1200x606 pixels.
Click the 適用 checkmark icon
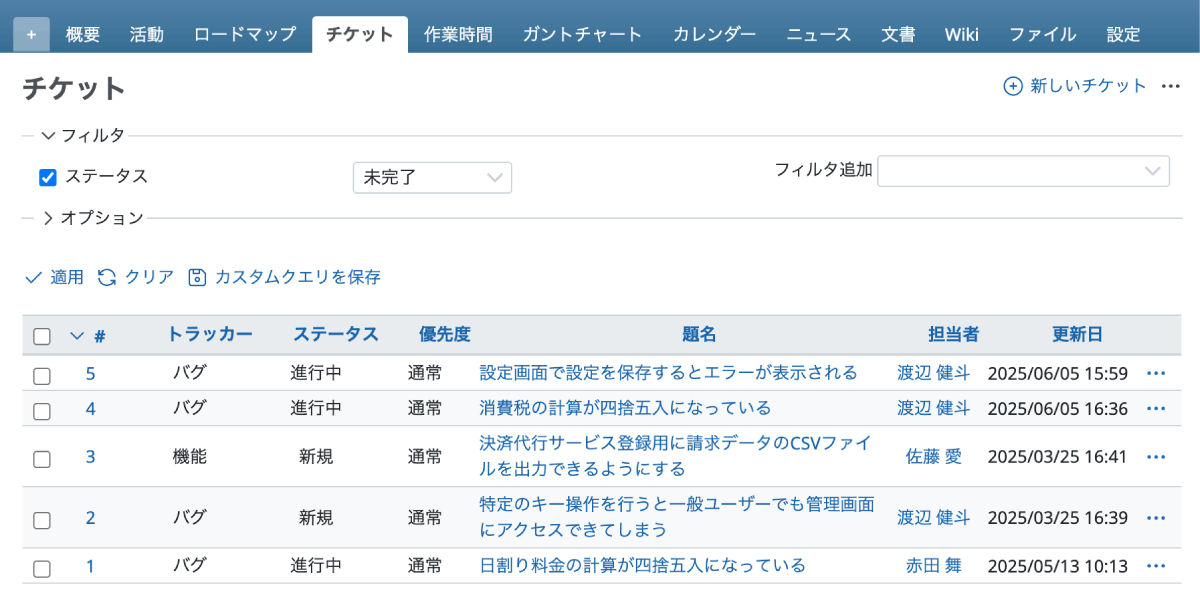tap(33, 277)
